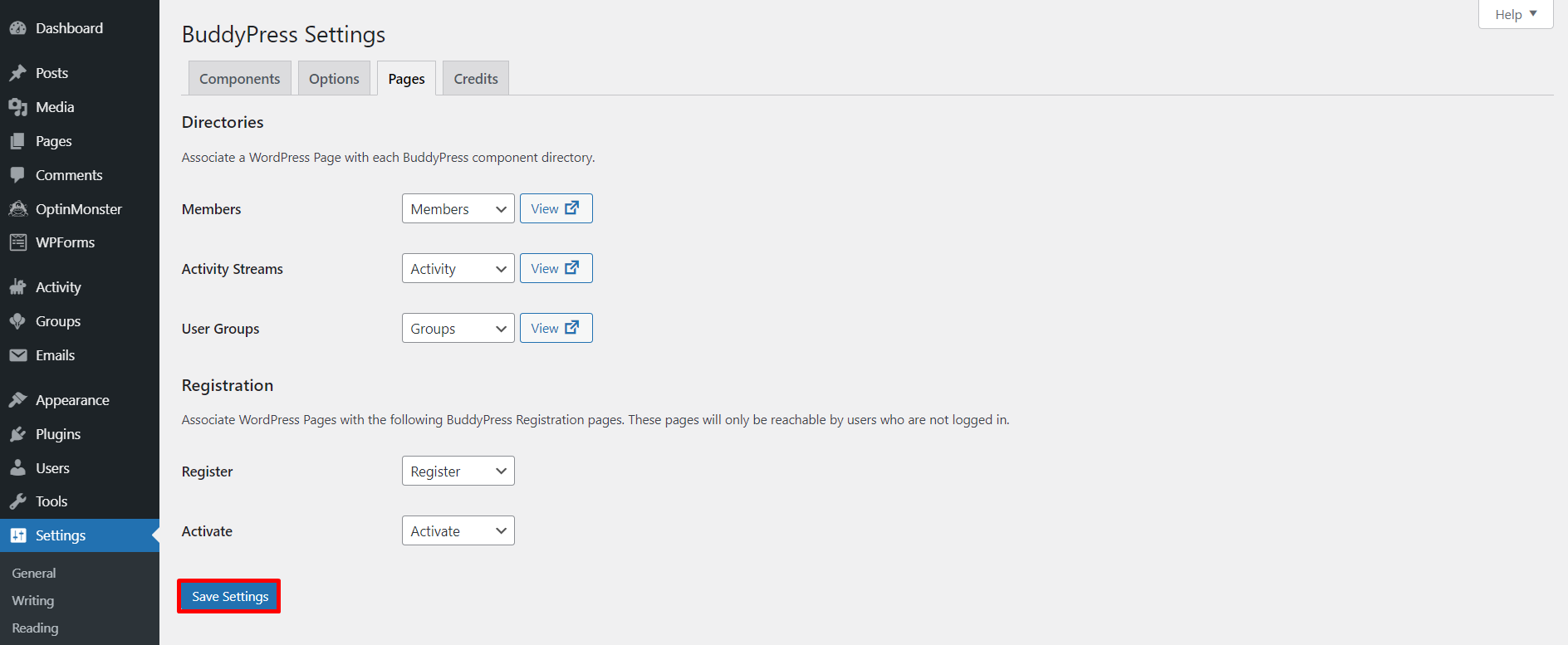
Task: Open the Register page dropdown
Action: click(x=458, y=472)
